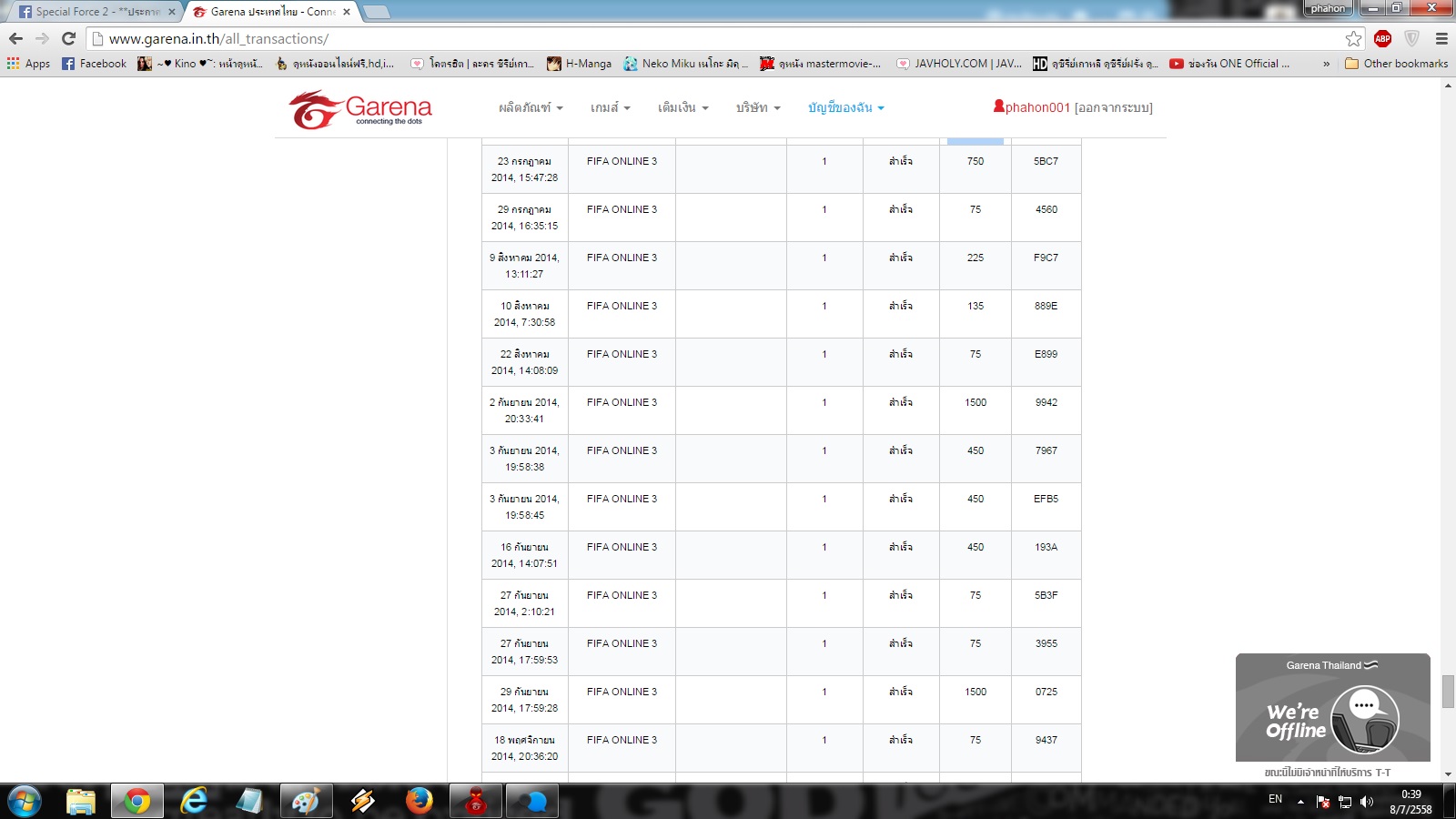Click the page vertical scrollbar thumb
Image resolution: width=1456 pixels, height=819 pixels.
click(1448, 691)
